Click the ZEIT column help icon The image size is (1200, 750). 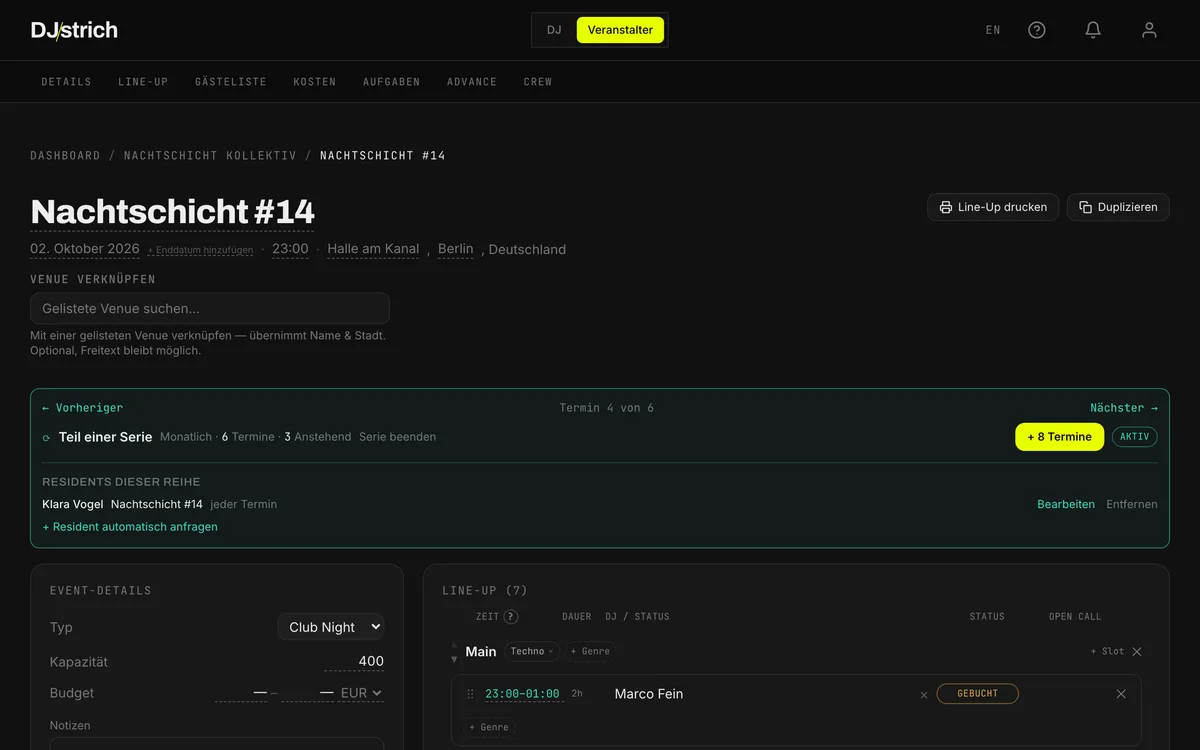pyautogui.click(x=511, y=617)
